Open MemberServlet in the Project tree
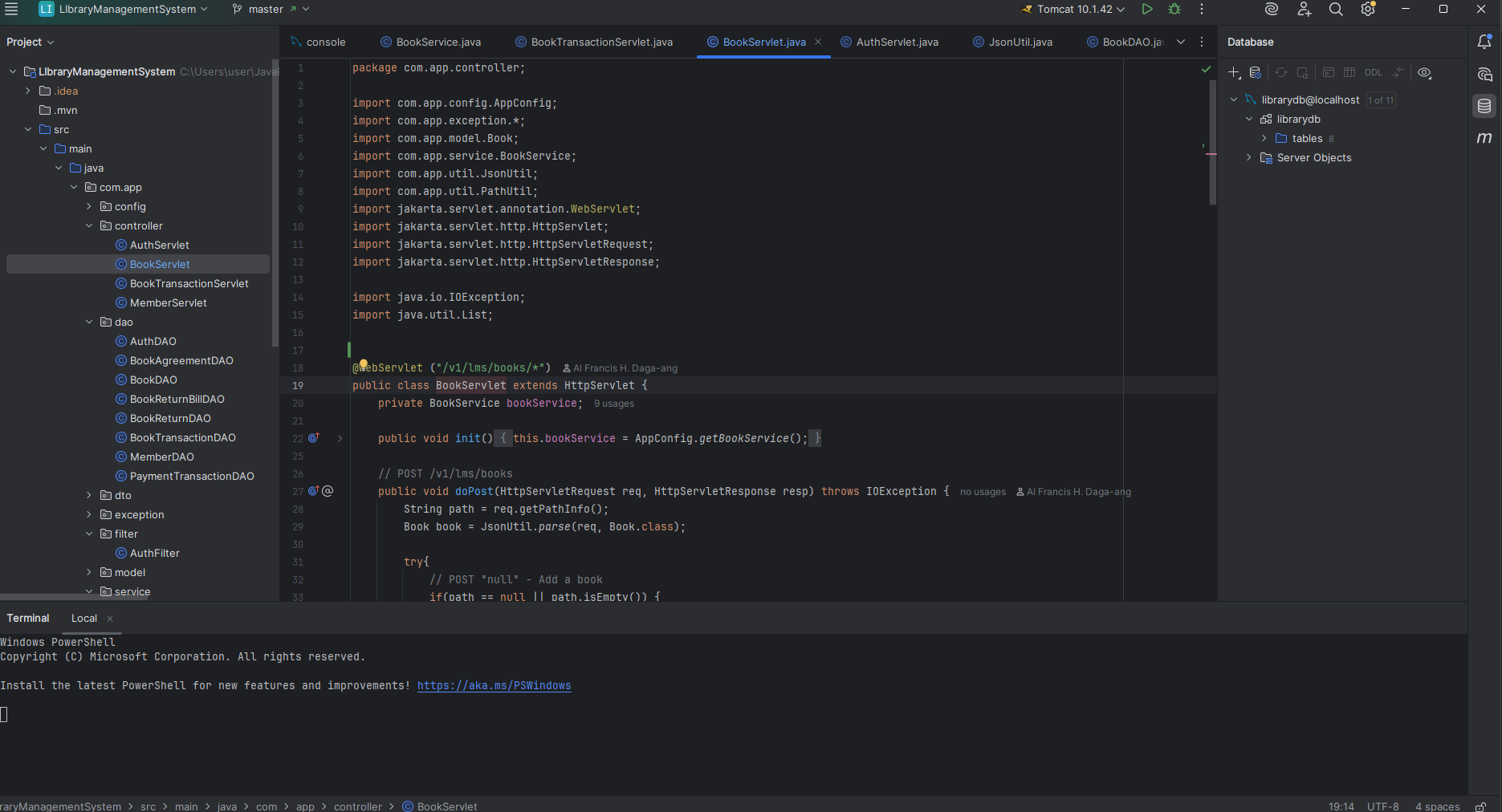This screenshot has width=1502, height=812. click(168, 303)
